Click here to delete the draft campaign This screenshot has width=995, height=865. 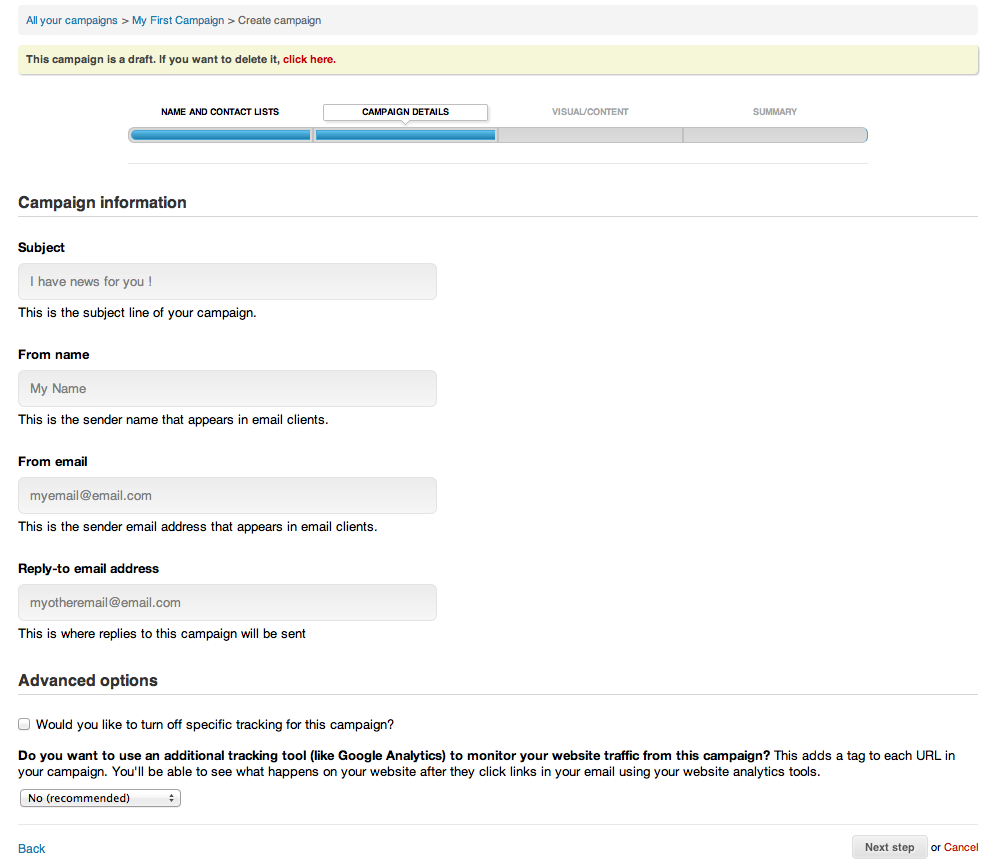click(x=308, y=59)
